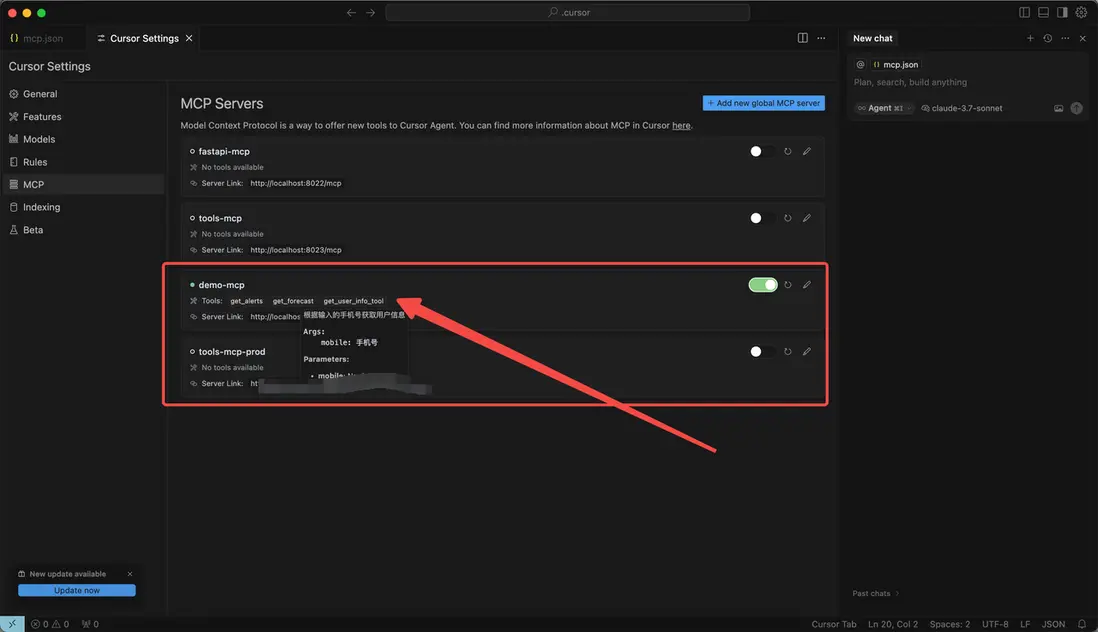Turn on the tools-mcp-prod server toggle
This screenshot has width=1098, height=632.
pyautogui.click(x=761, y=352)
